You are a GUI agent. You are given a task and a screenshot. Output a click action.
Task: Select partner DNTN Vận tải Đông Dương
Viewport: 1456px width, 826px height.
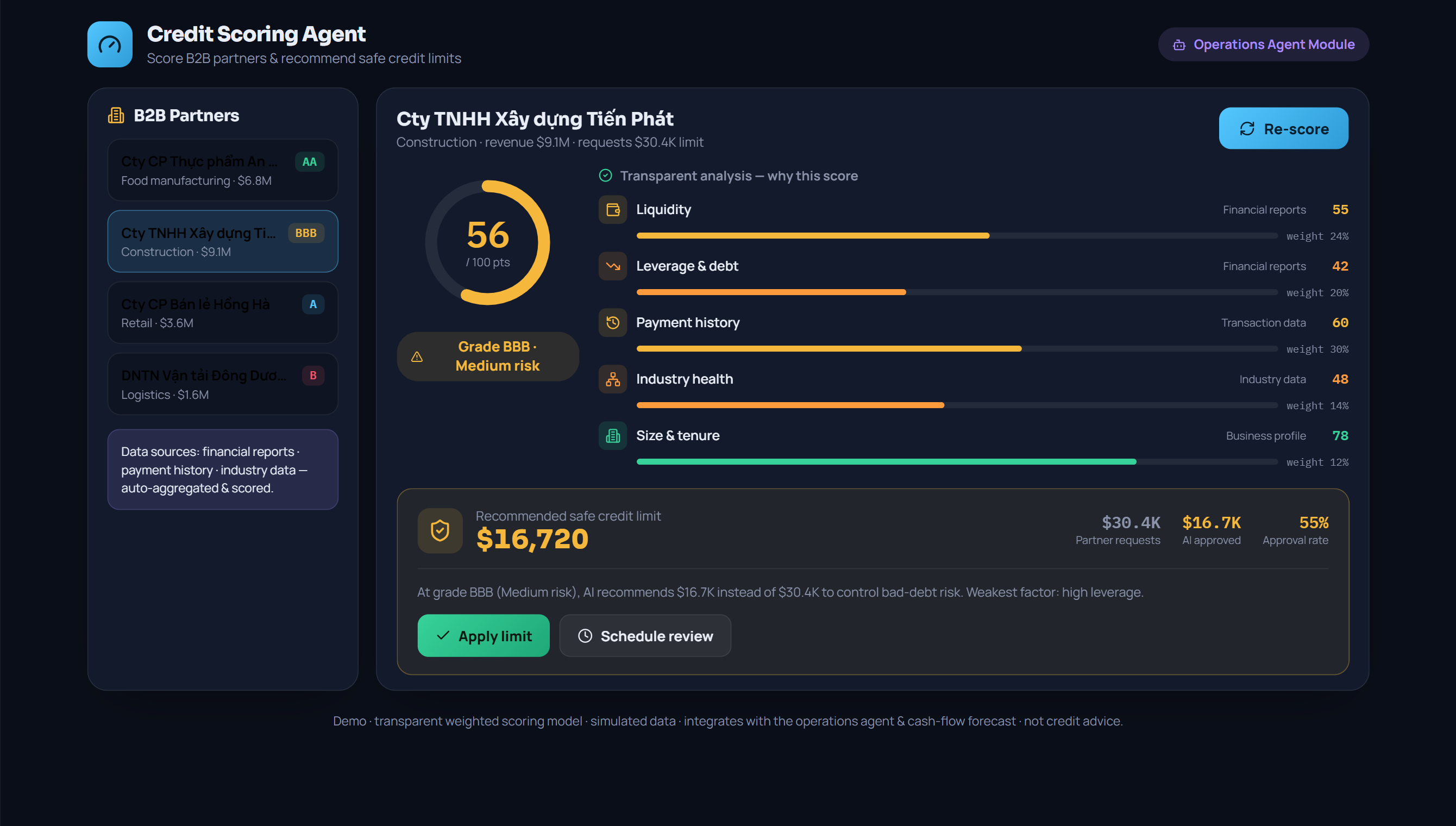coord(223,384)
